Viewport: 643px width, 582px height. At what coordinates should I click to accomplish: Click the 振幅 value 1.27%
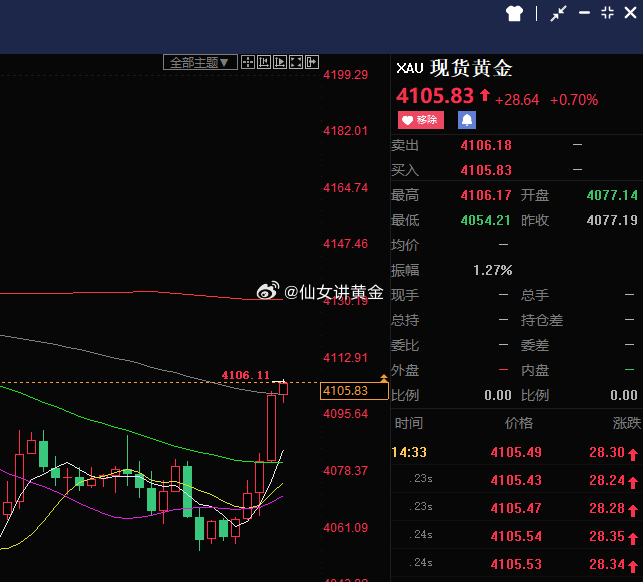[493, 270]
